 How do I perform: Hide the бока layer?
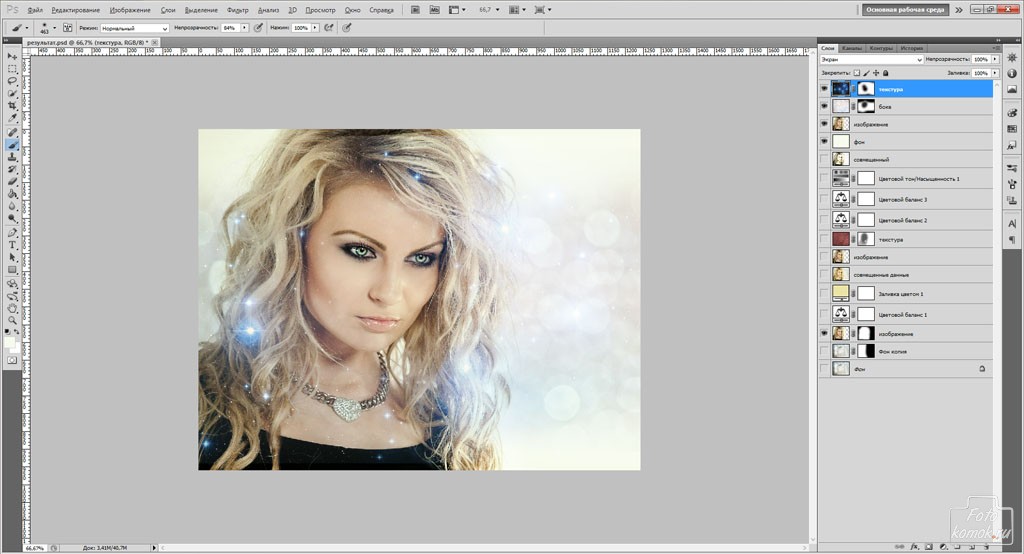824,106
